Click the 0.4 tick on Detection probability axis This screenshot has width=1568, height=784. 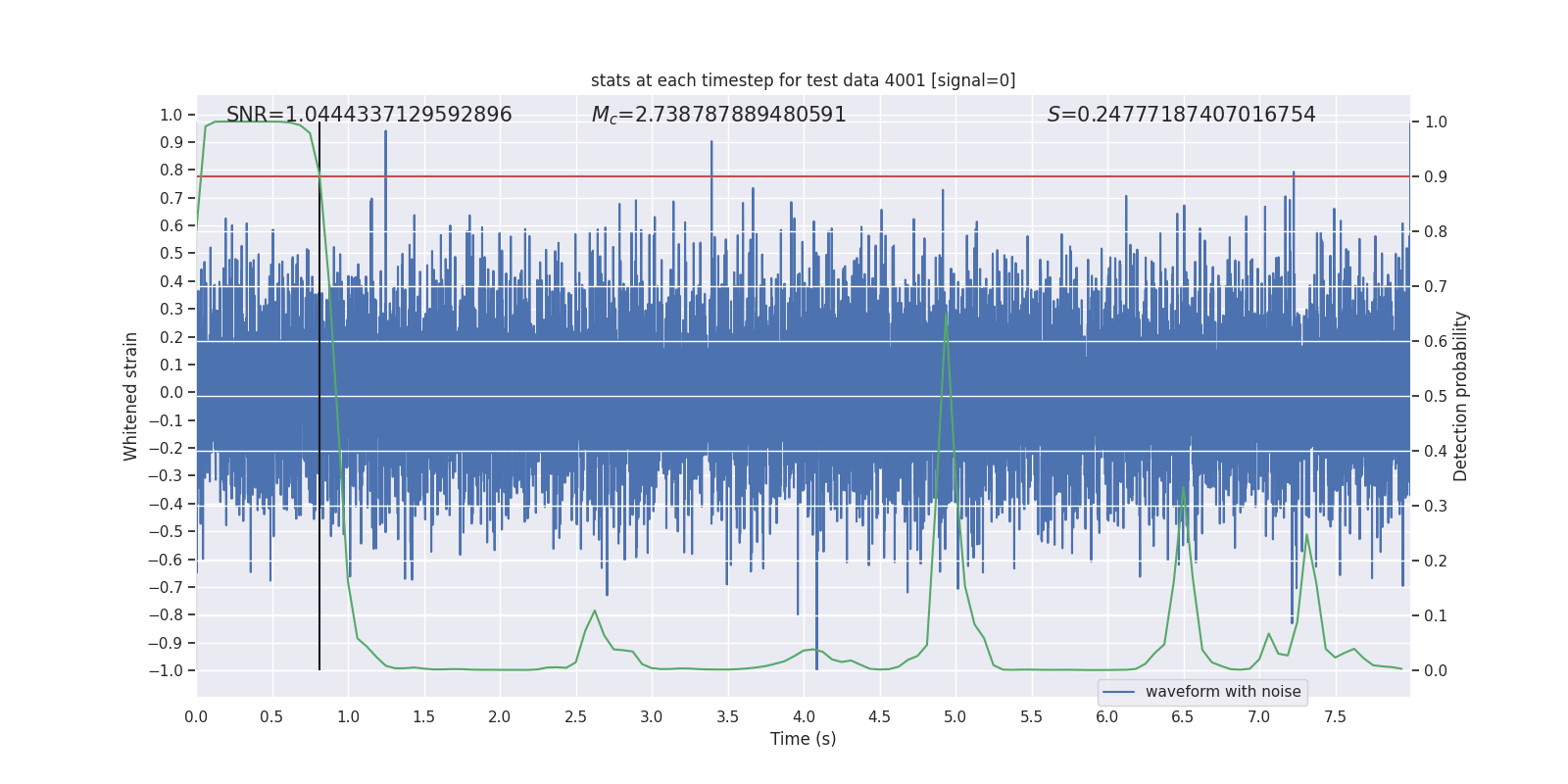tap(1436, 451)
